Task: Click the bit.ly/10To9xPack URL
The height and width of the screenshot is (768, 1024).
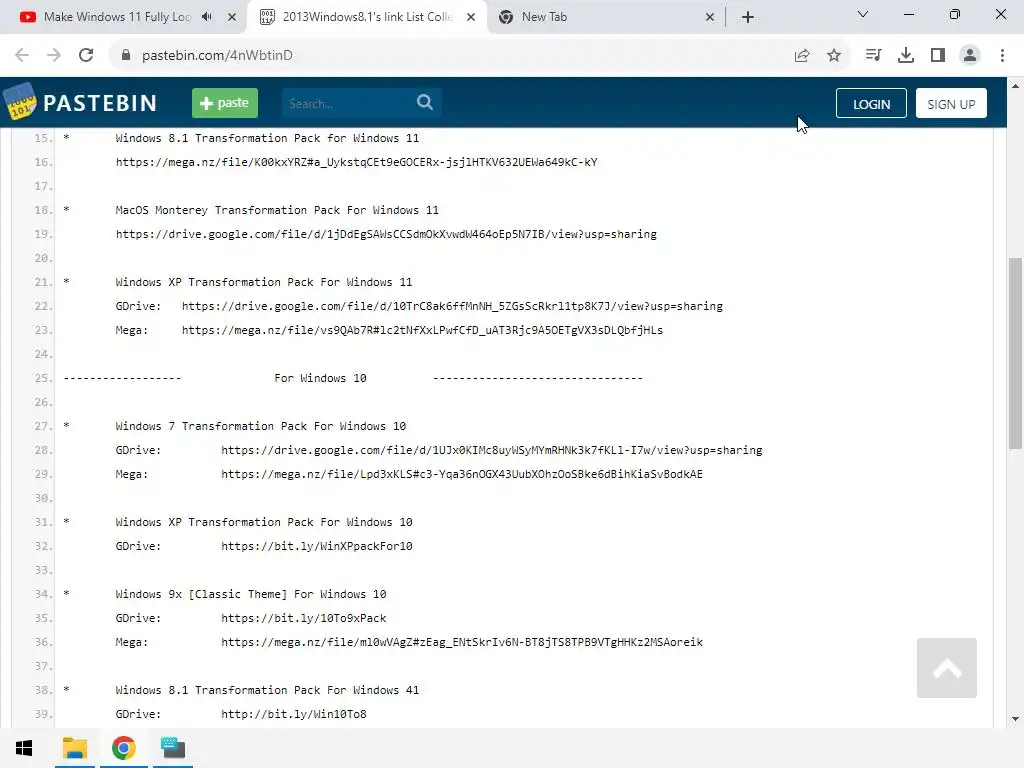Action: pyautogui.click(x=304, y=618)
